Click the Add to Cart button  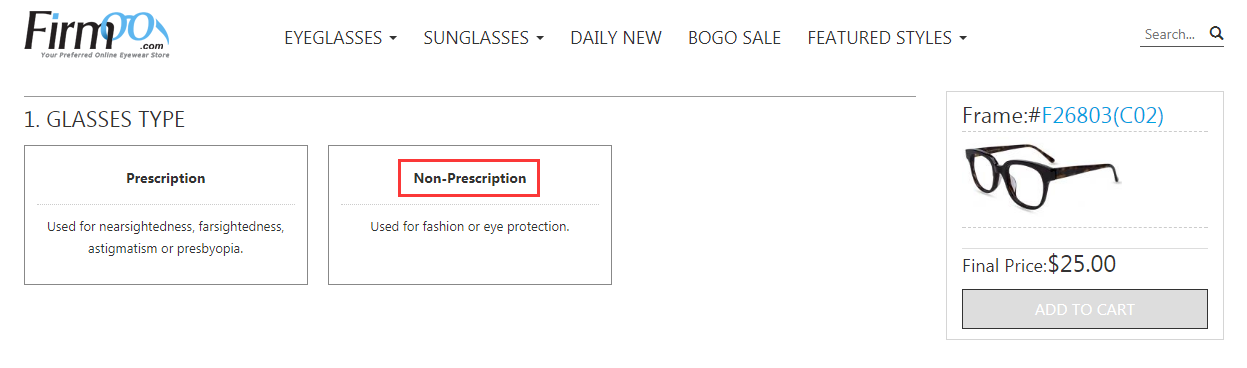tap(1085, 309)
